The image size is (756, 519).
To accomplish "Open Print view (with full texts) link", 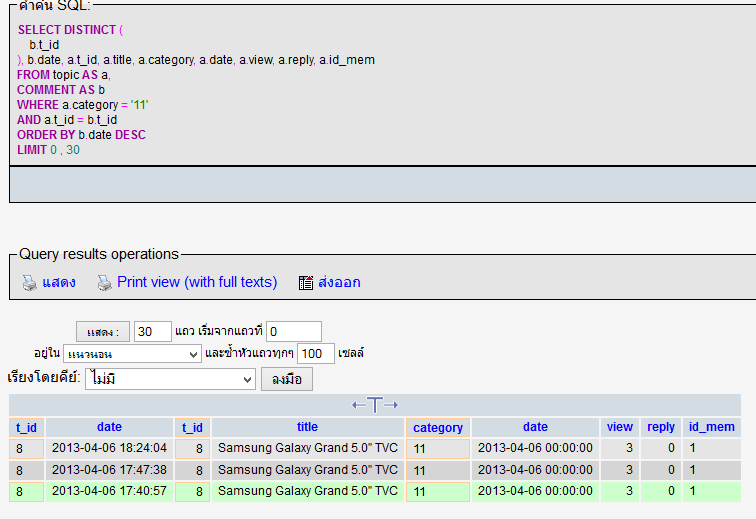I will tap(196, 282).
